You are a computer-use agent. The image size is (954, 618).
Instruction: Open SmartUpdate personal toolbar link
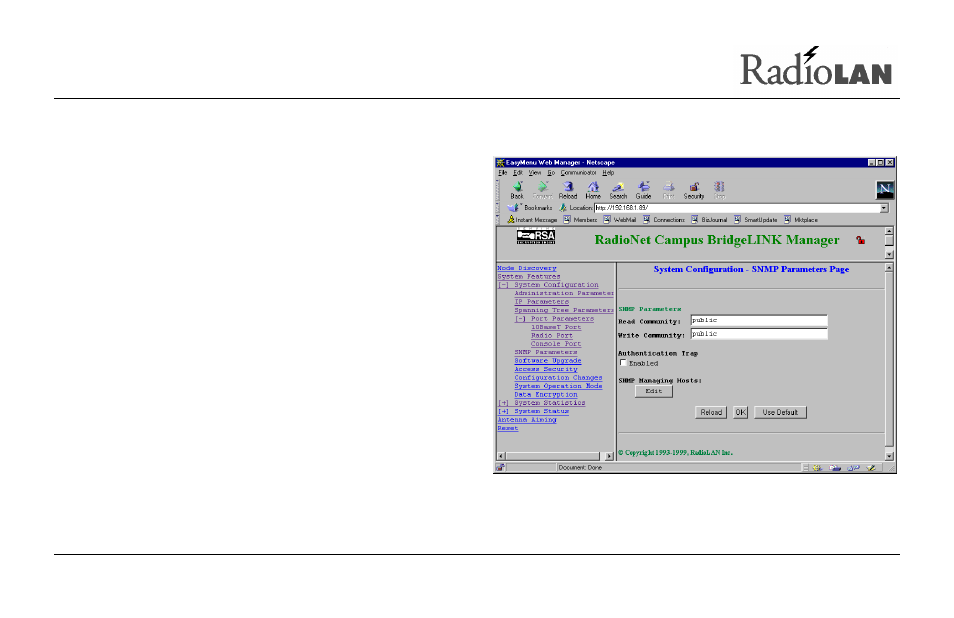point(755,220)
